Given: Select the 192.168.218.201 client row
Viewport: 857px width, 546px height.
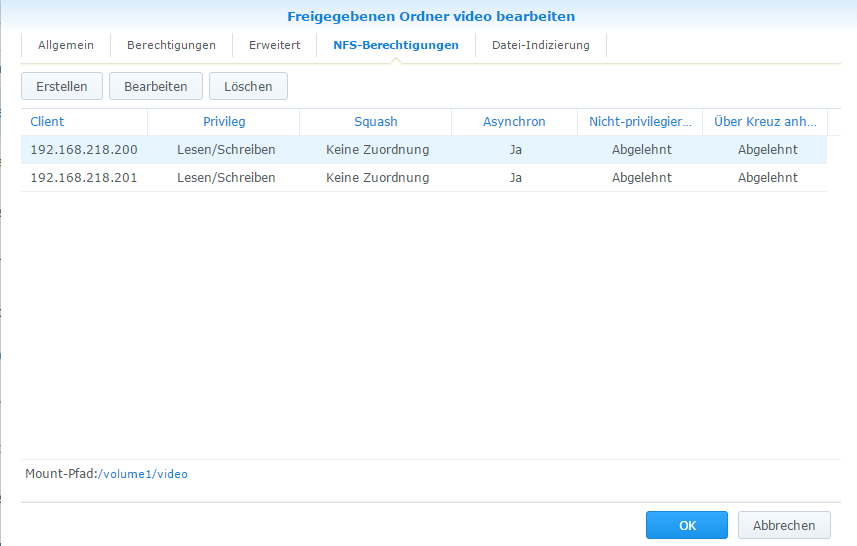Looking at the screenshot, I should 84,178.
